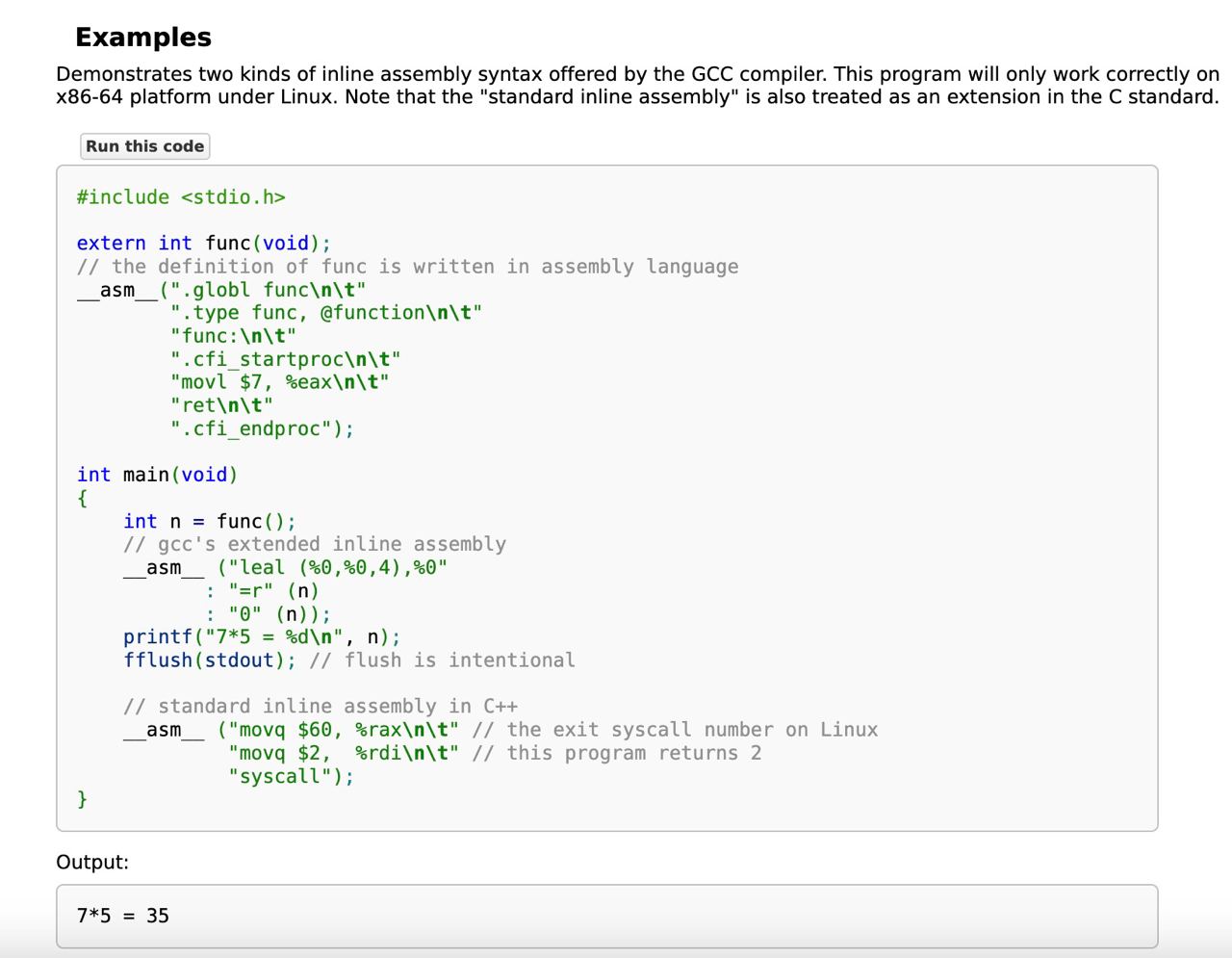The width and height of the screenshot is (1232, 958).
Task: Click the "int main(void)" declaration
Action: pyautogui.click(x=157, y=475)
